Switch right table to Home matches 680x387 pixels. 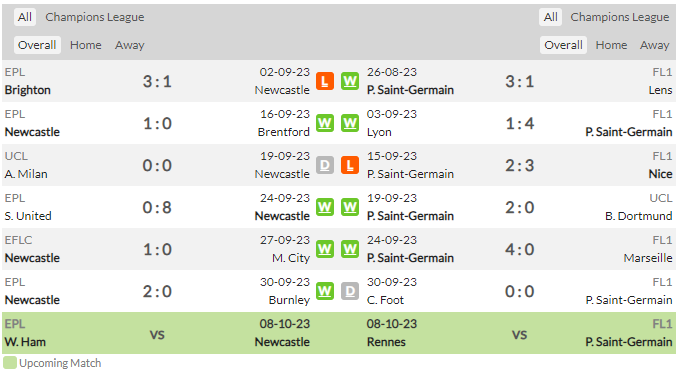click(x=611, y=45)
